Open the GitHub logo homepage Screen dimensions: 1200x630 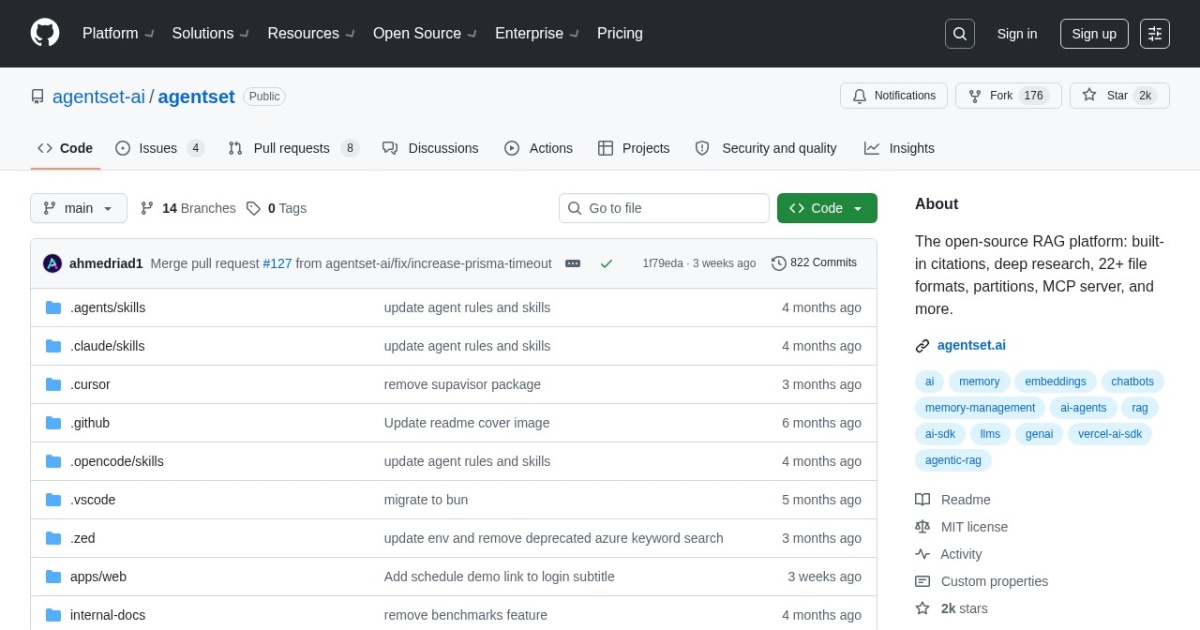45,33
